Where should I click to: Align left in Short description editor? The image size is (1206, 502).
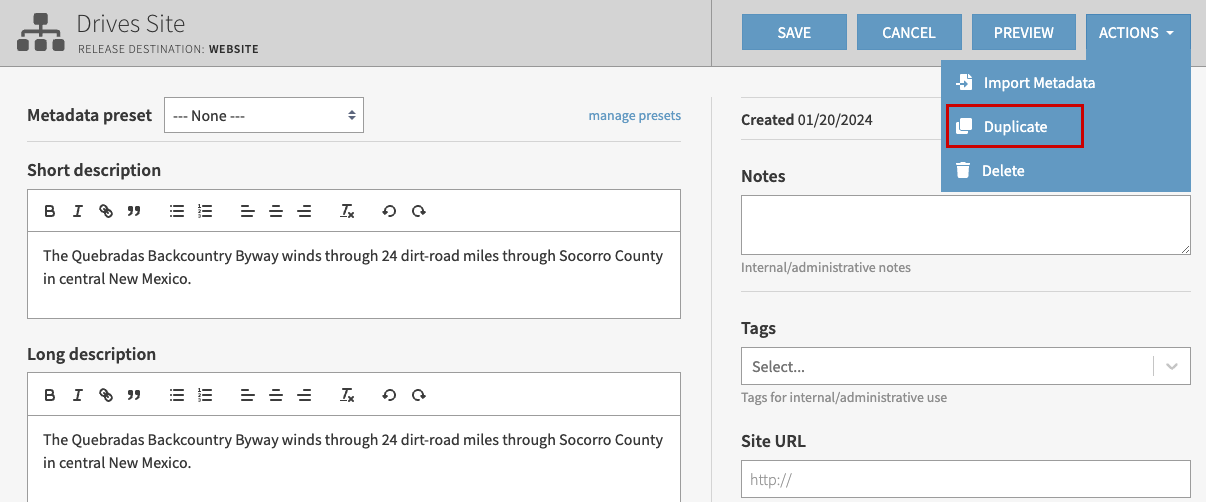pyautogui.click(x=248, y=211)
